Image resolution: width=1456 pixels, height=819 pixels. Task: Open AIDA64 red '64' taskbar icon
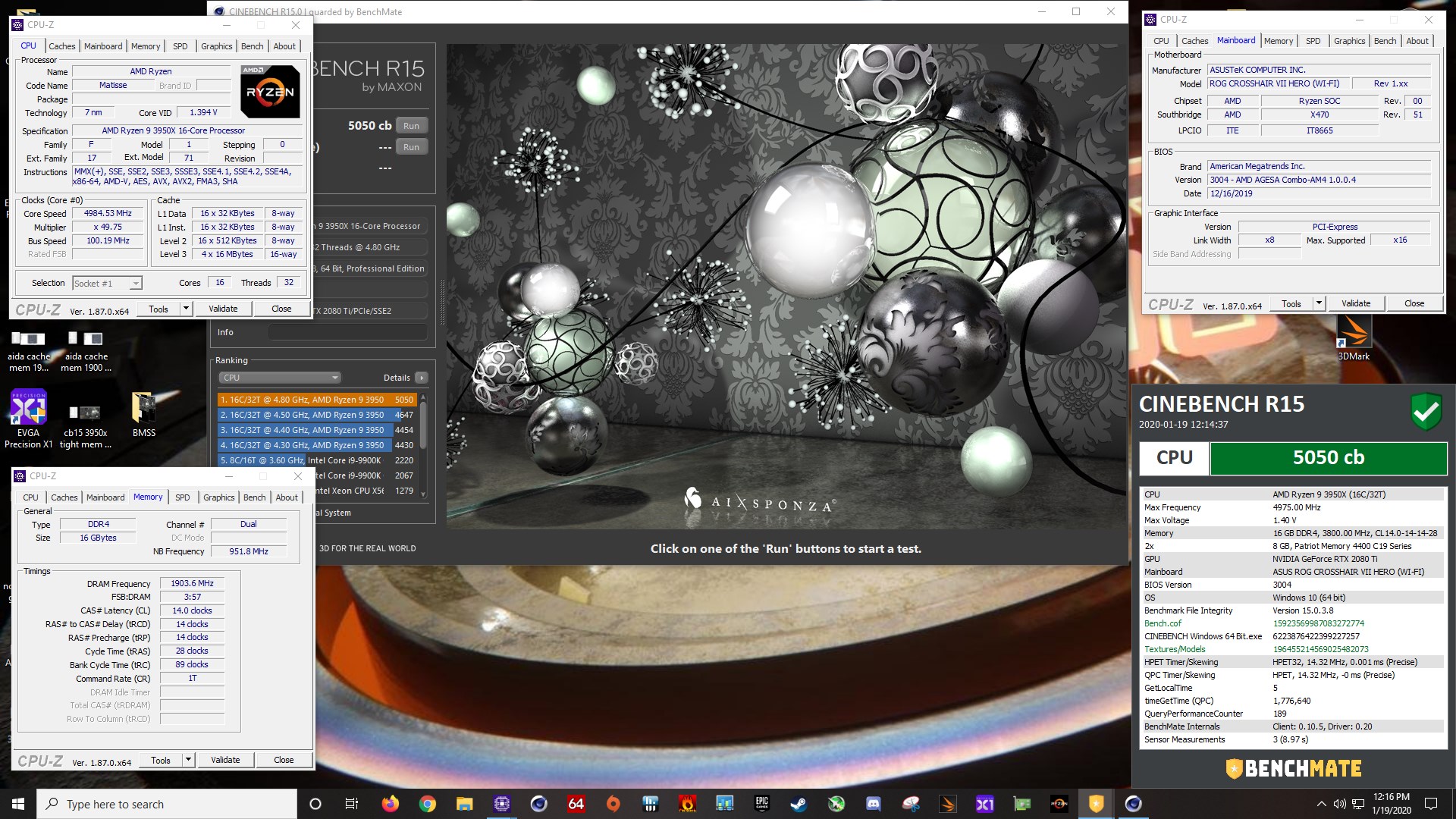click(x=576, y=804)
